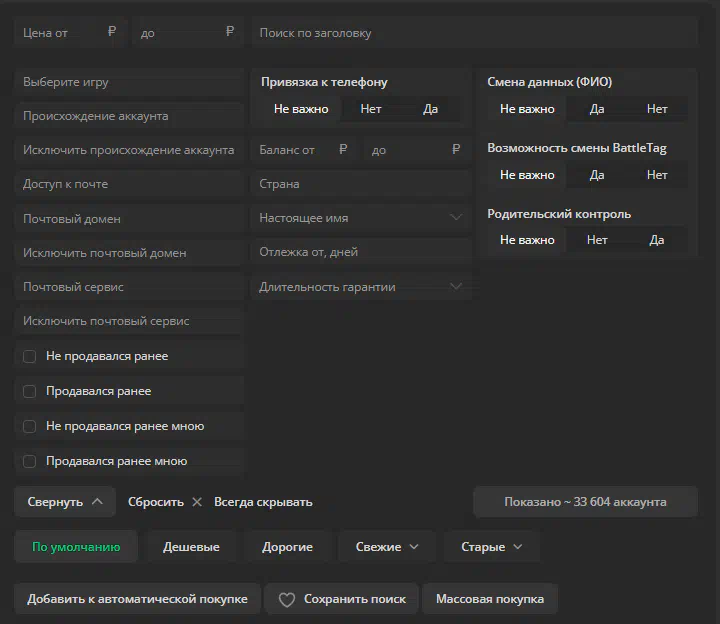
Task: Select Нет under Возможность смены BattleTag
Action: [x=657, y=175]
